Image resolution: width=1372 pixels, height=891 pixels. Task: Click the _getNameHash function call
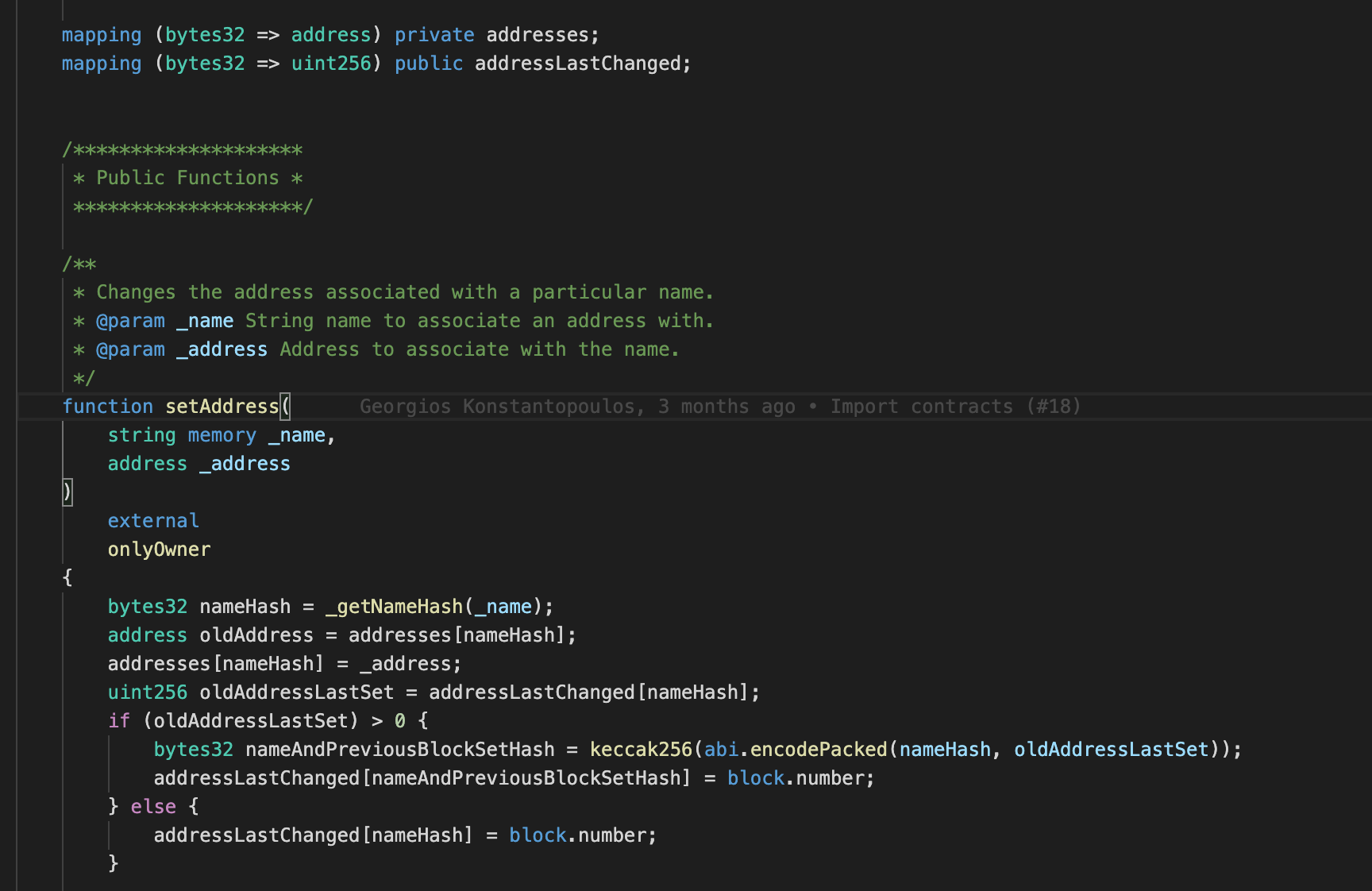[394, 607]
